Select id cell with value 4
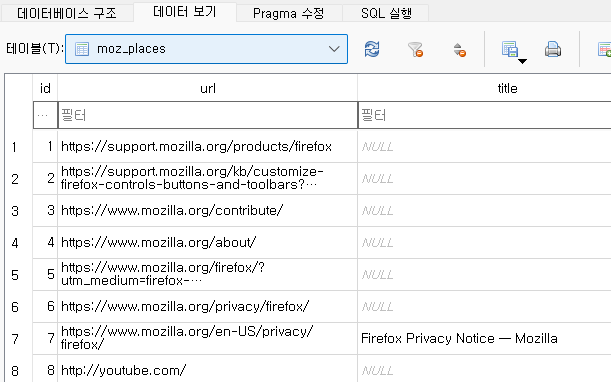The height and width of the screenshot is (382, 611). tap(45, 243)
